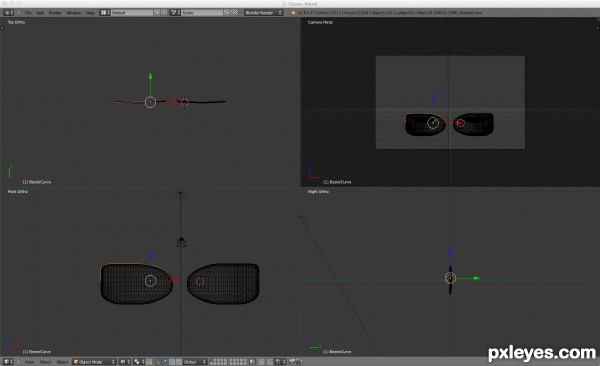Click the OpenGL render image icon

coord(292,362)
